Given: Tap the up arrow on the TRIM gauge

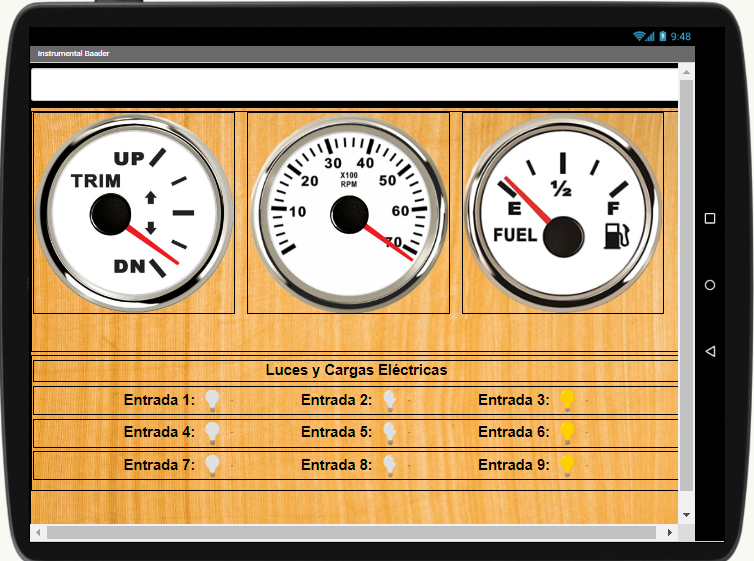Looking at the screenshot, I should [151, 197].
